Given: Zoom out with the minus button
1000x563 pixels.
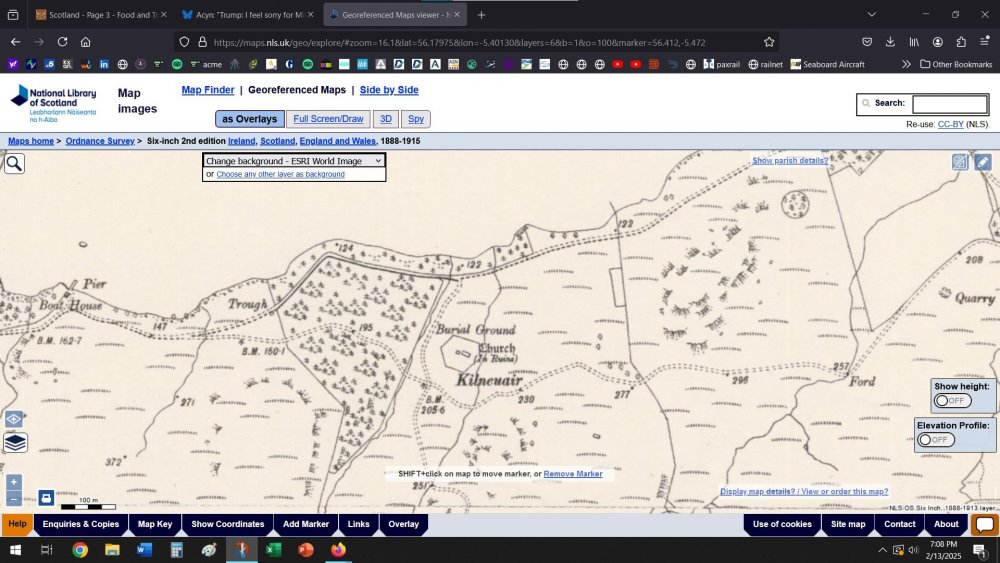Looking at the screenshot, I should click(14, 498).
